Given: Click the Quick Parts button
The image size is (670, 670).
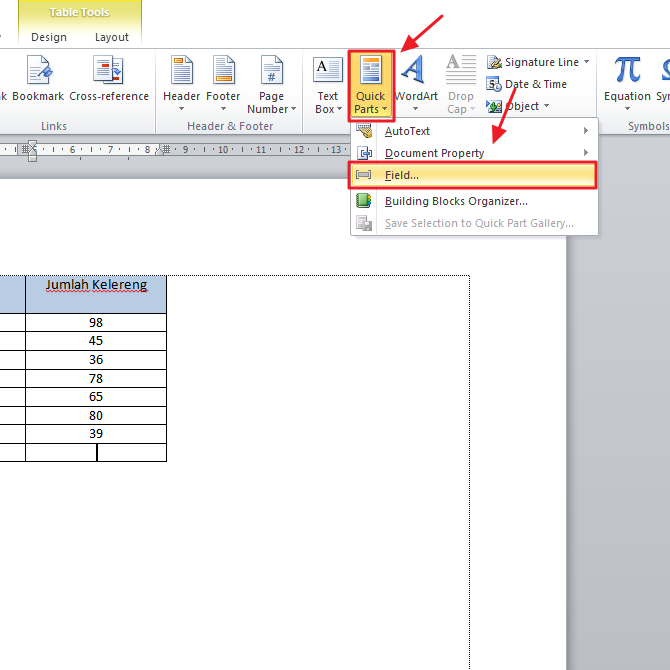Looking at the screenshot, I should tap(371, 84).
